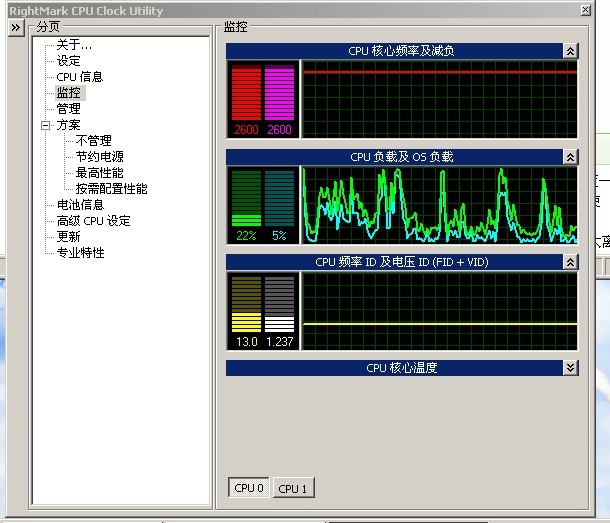The height and width of the screenshot is (523, 610).
Task: Collapse the CPU 核心频率及减负 graph section
Action: (570, 51)
